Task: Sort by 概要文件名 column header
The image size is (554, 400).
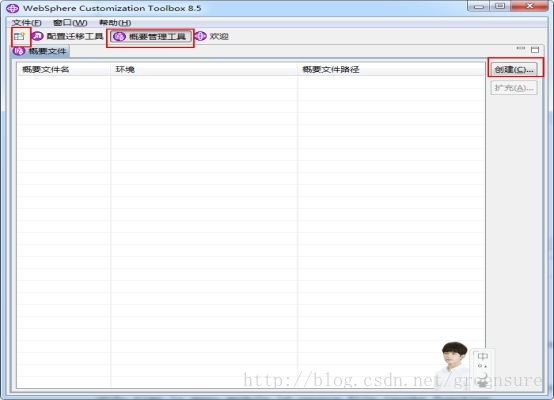Action: point(64,69)
